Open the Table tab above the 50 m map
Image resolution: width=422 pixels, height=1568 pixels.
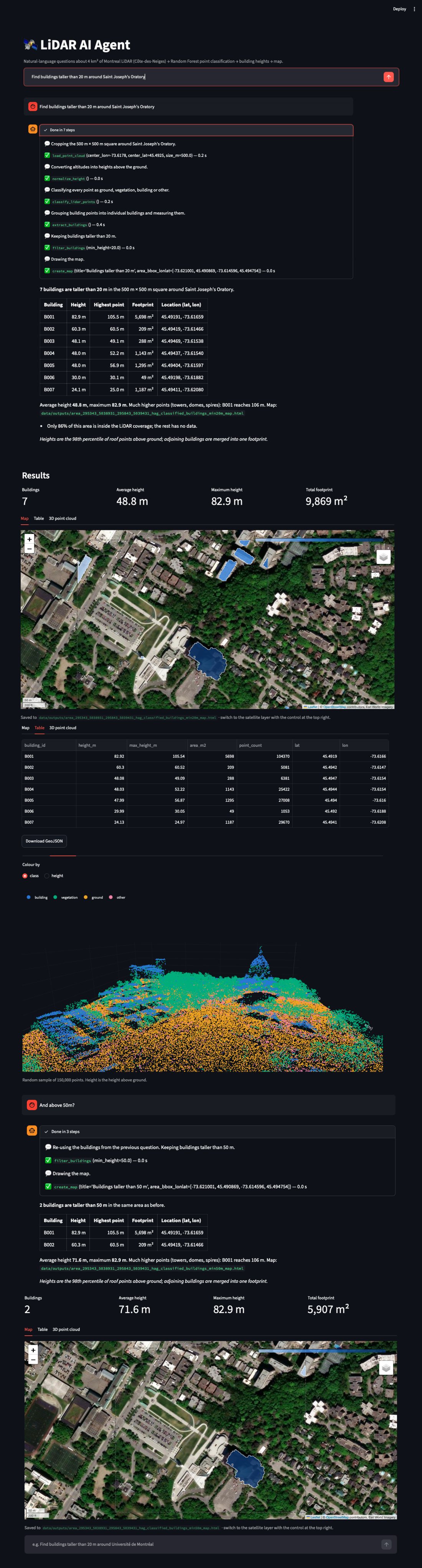pyautogui.click(x=43, y=1329)
